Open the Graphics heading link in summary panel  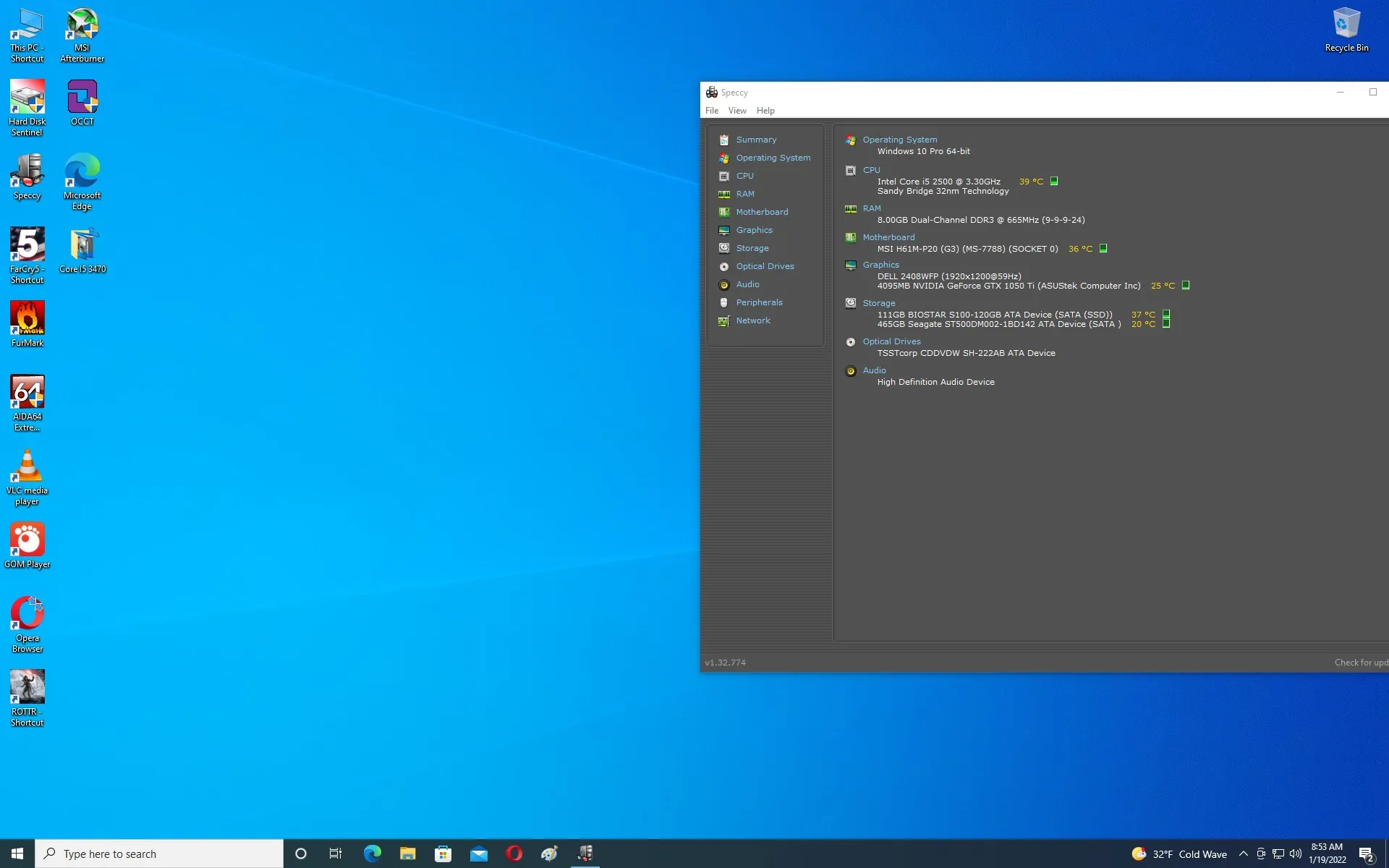click(880, 265)
